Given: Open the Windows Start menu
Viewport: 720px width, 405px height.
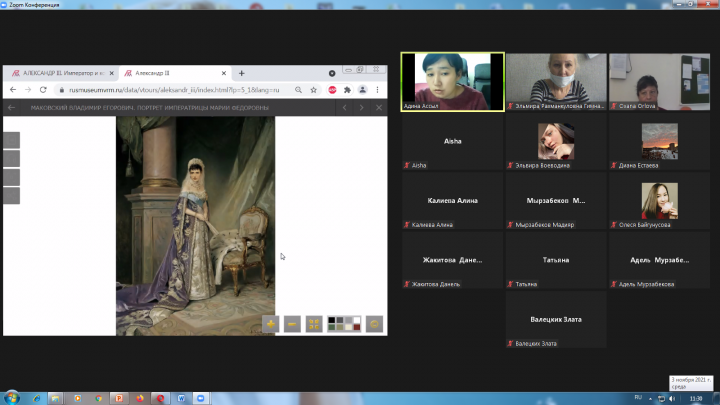Looking at the screenshot, I should [11, 398].
